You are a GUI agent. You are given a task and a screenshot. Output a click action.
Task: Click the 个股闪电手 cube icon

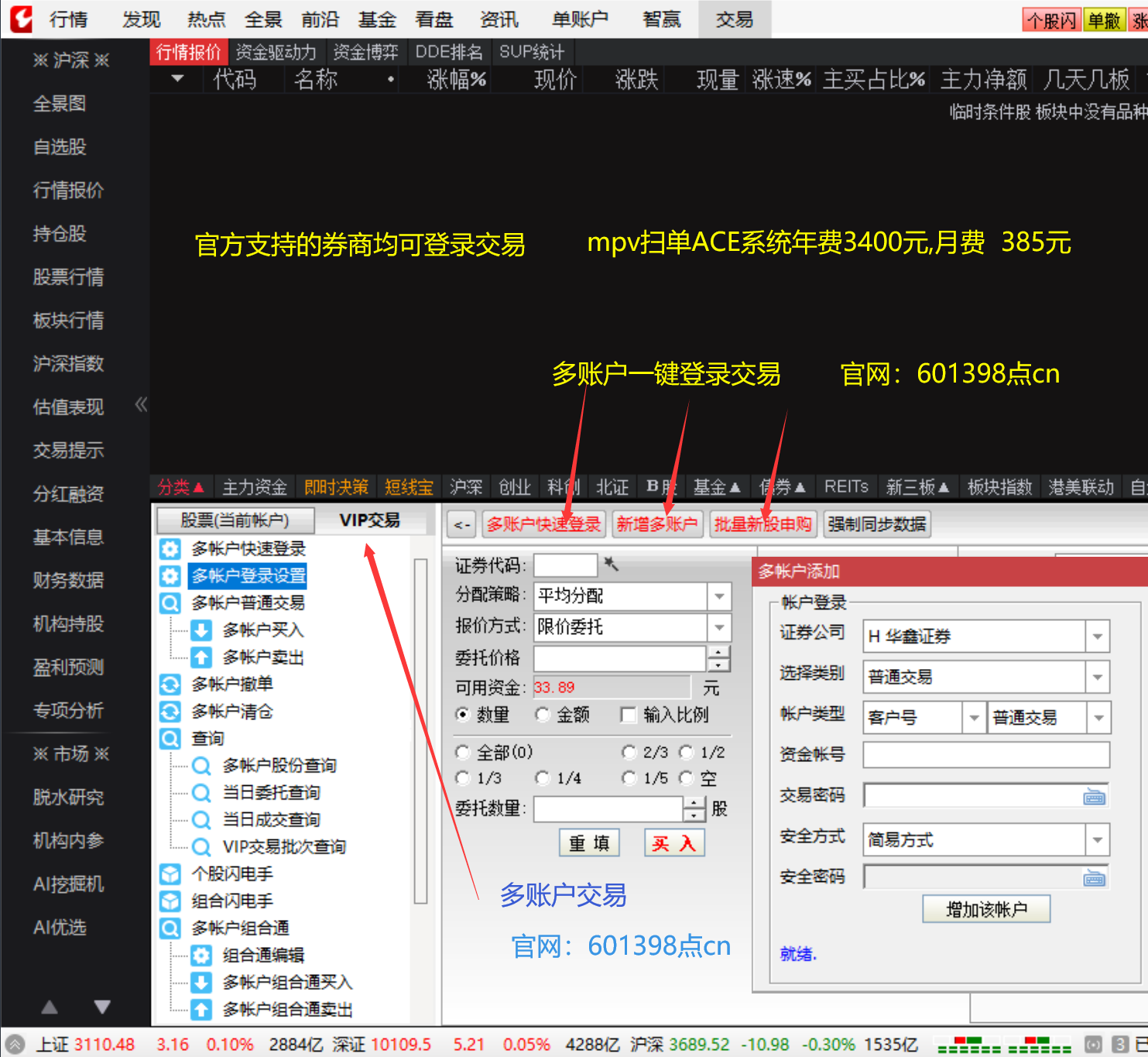[170, 874]
